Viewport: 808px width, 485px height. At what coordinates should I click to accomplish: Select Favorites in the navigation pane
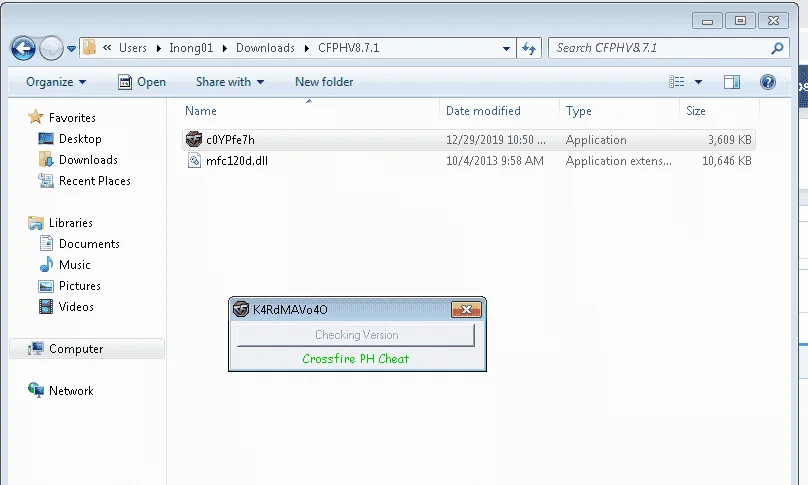(72, 118)
